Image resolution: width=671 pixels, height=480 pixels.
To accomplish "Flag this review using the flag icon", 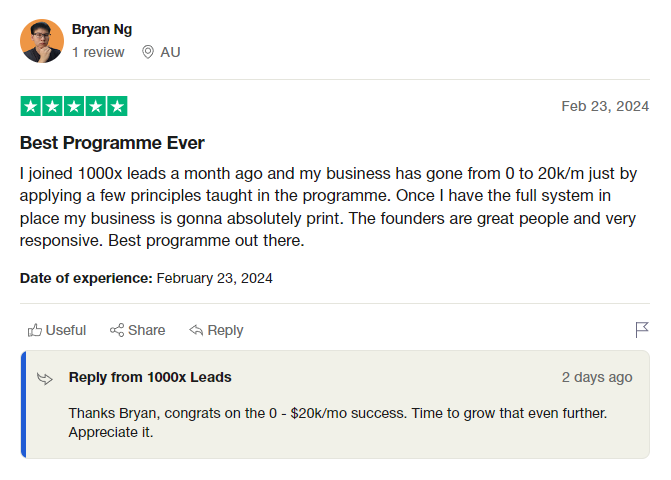I will click(642, 329).
